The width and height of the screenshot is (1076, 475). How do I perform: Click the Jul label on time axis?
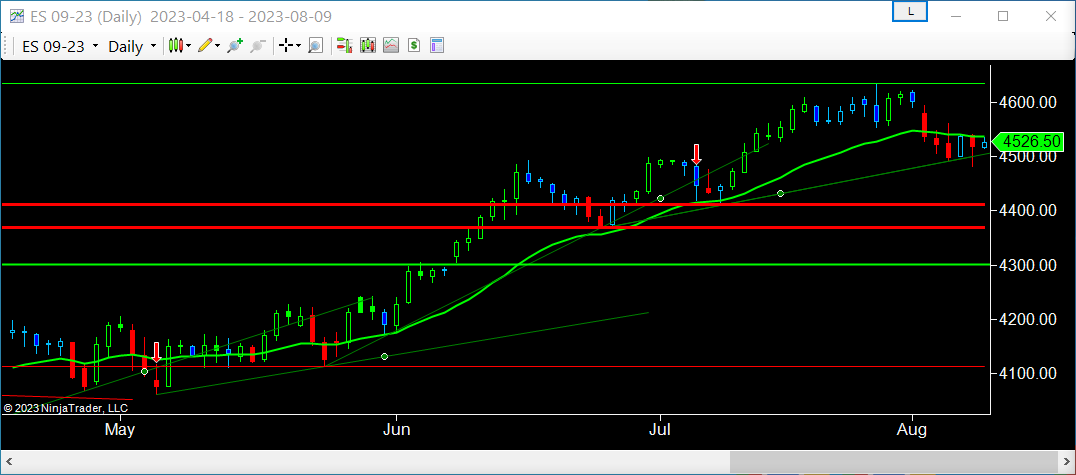click(x=659, y=430)
